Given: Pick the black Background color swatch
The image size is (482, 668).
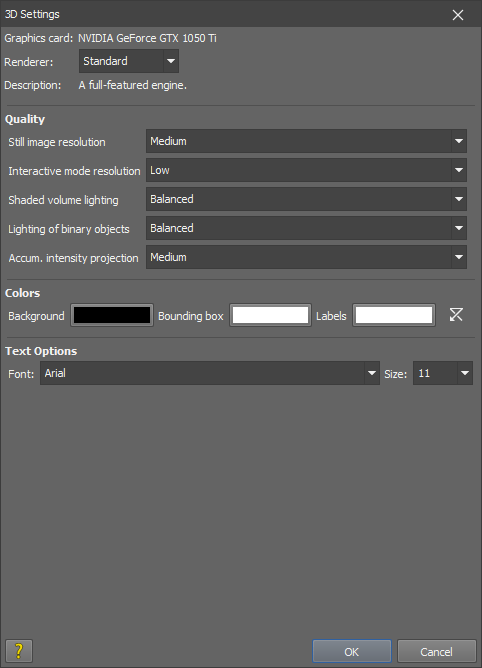Looking at the screenshot, I should 112,315.
